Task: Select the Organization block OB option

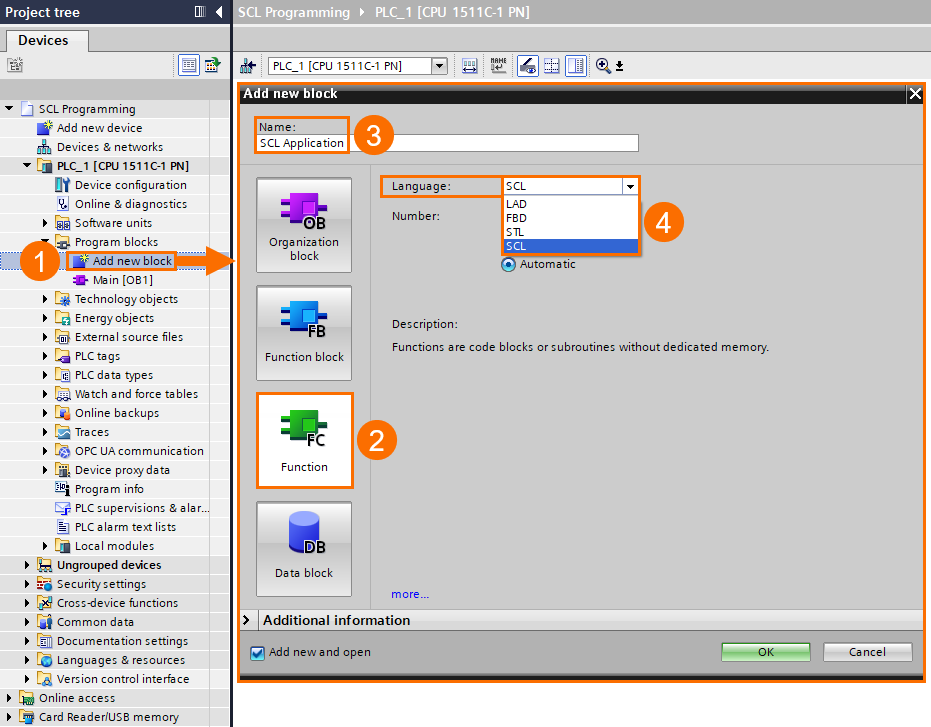Action: pos(303,225)
